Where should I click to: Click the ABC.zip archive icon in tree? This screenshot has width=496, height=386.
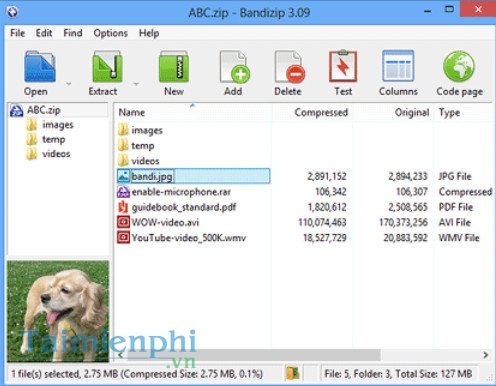click(x=16, y=110)
